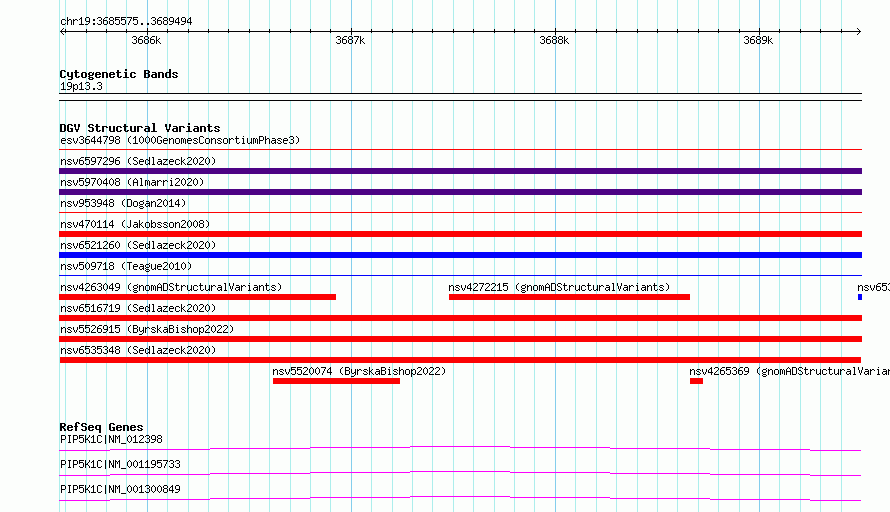This screenshot has width=890, height=512.
Task: Open the RefSeq Genes track heading
Action: (x=101, y=427)
